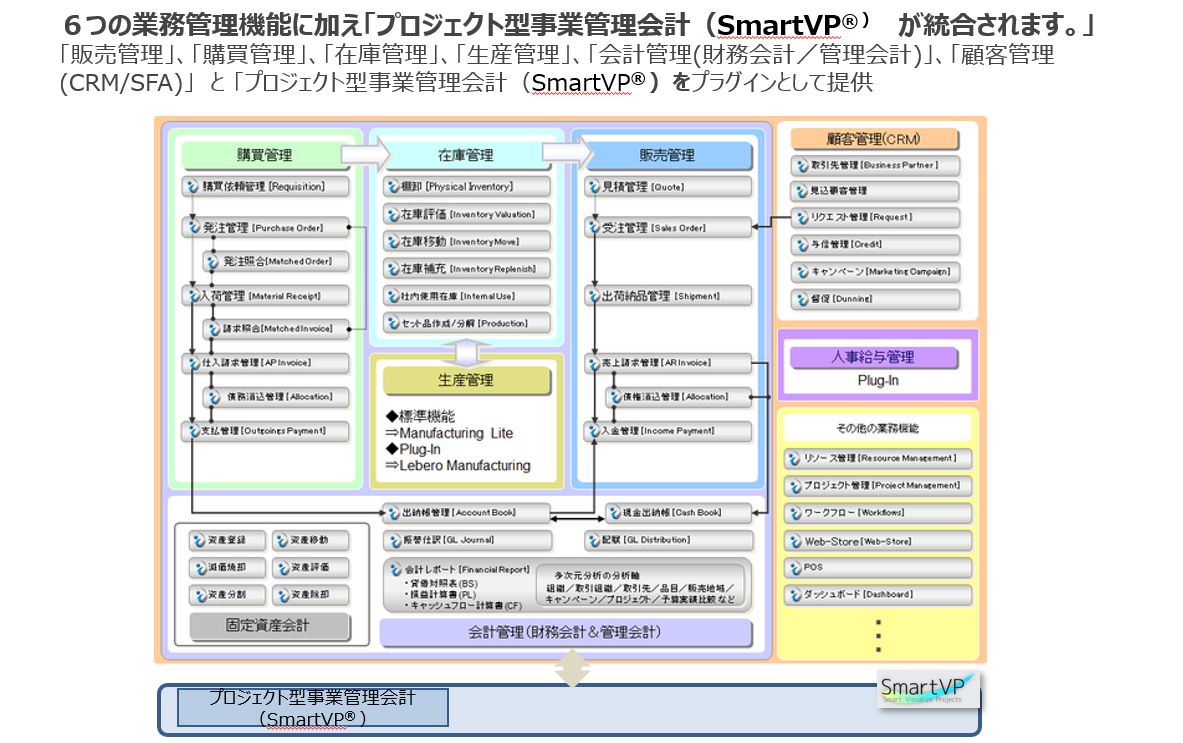Click the 資産移動 box
Image resolution: width=1183 pixels, height=743 pixels.
pos(310,540)
